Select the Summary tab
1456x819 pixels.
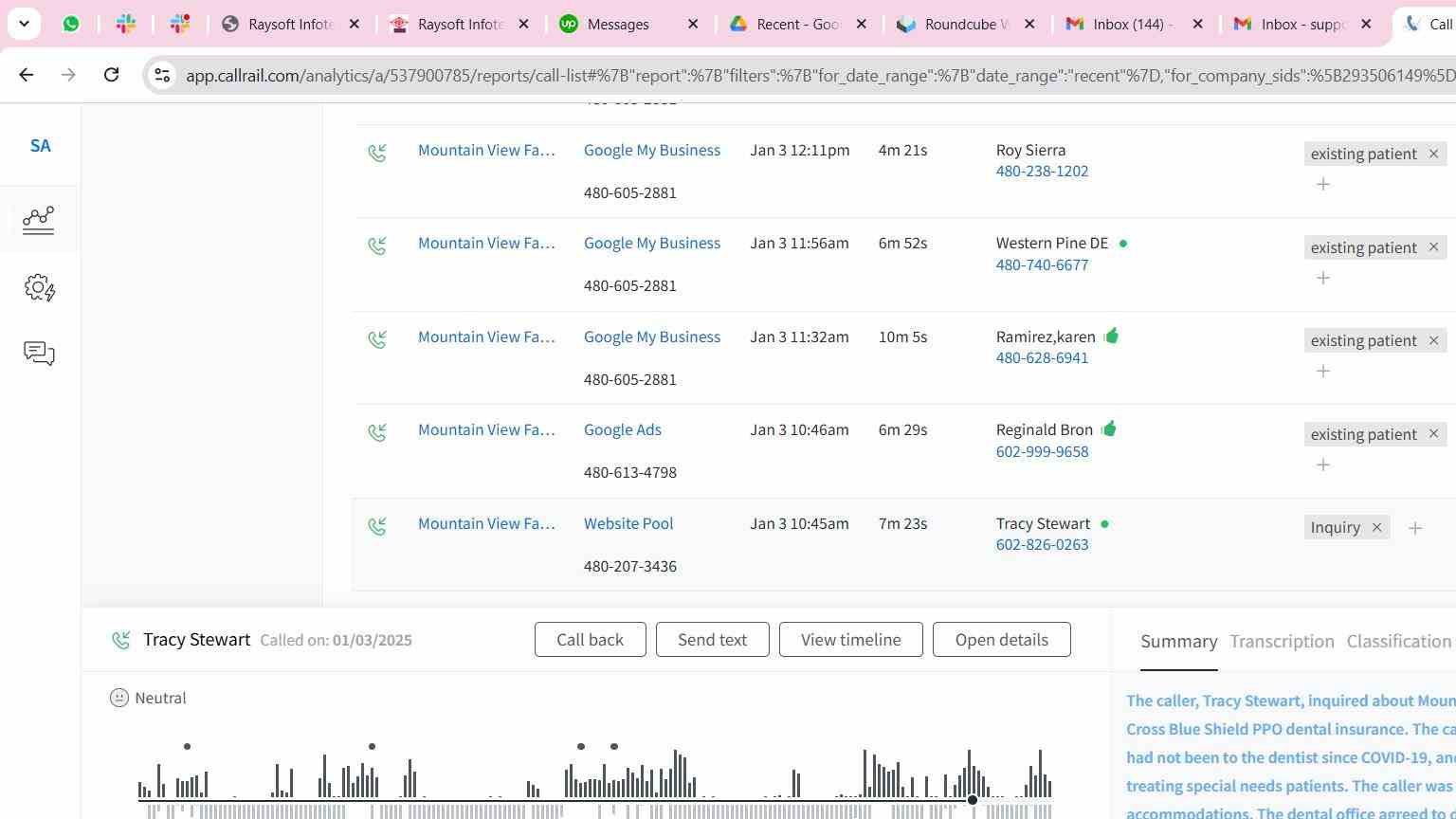coord(1178,642)
